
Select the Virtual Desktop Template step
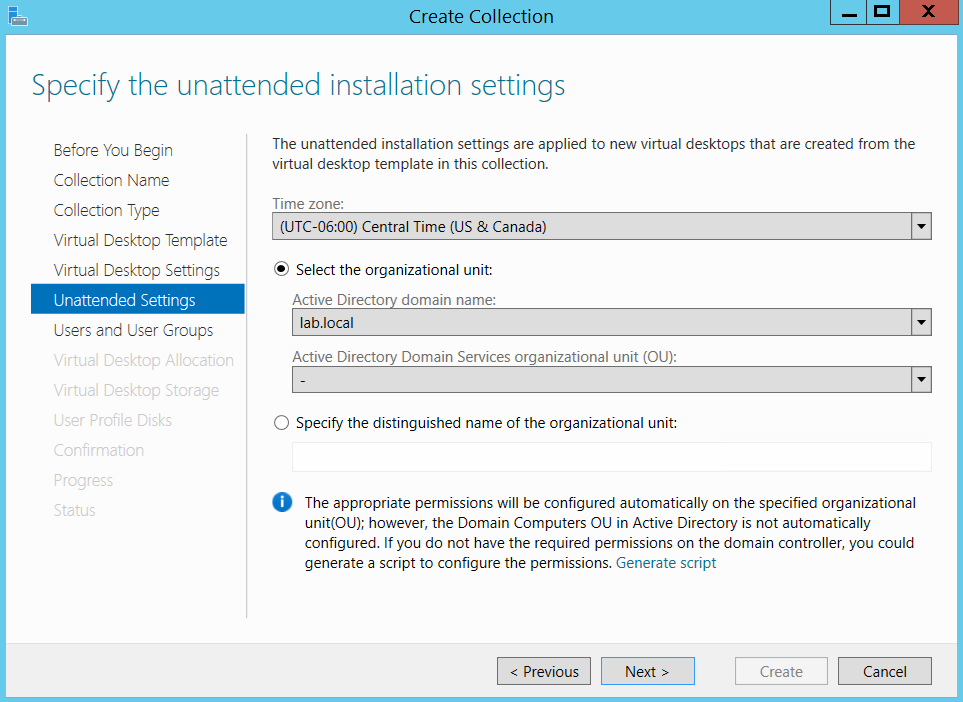[140, 240]
